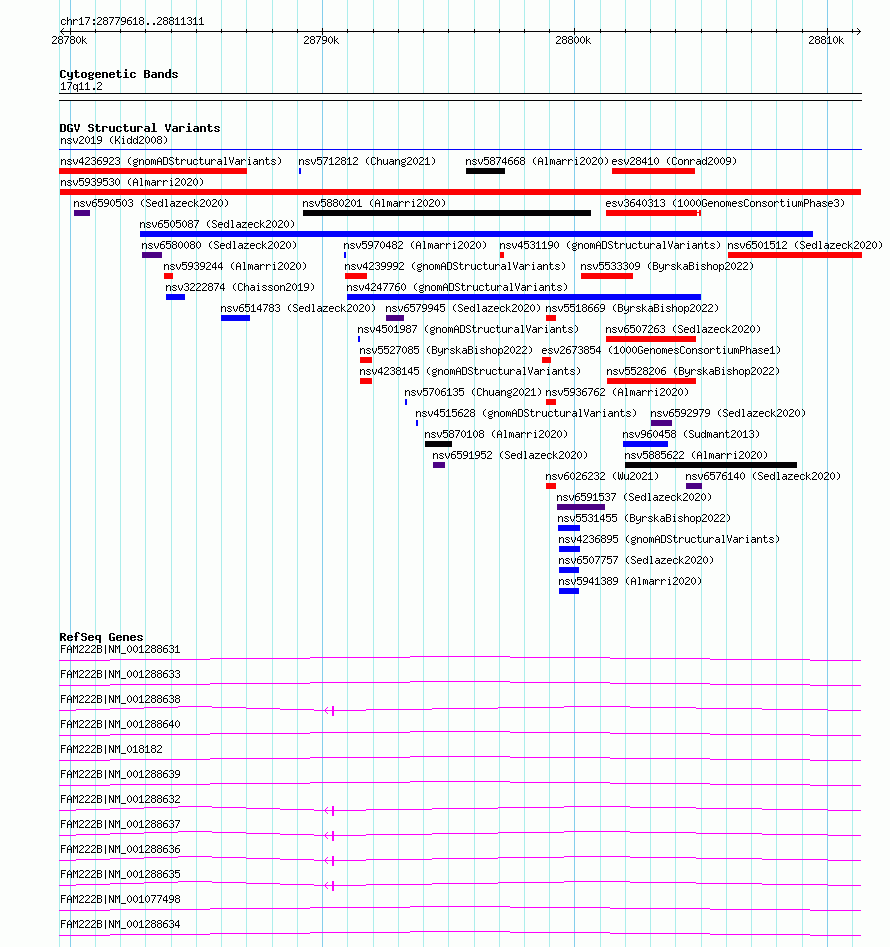Screen dimensions: 890x947
Task: Open nsv5531455 (ByrskaBishop2022) label
Action: click(x=644, y=518)
